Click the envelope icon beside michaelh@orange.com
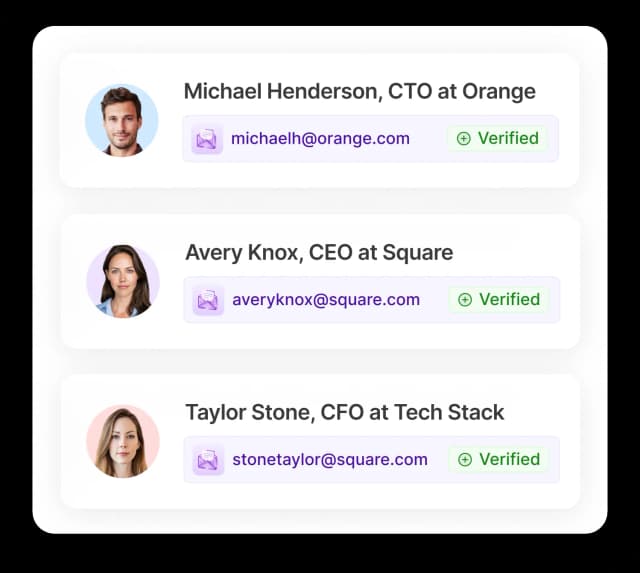 [207, 139]
